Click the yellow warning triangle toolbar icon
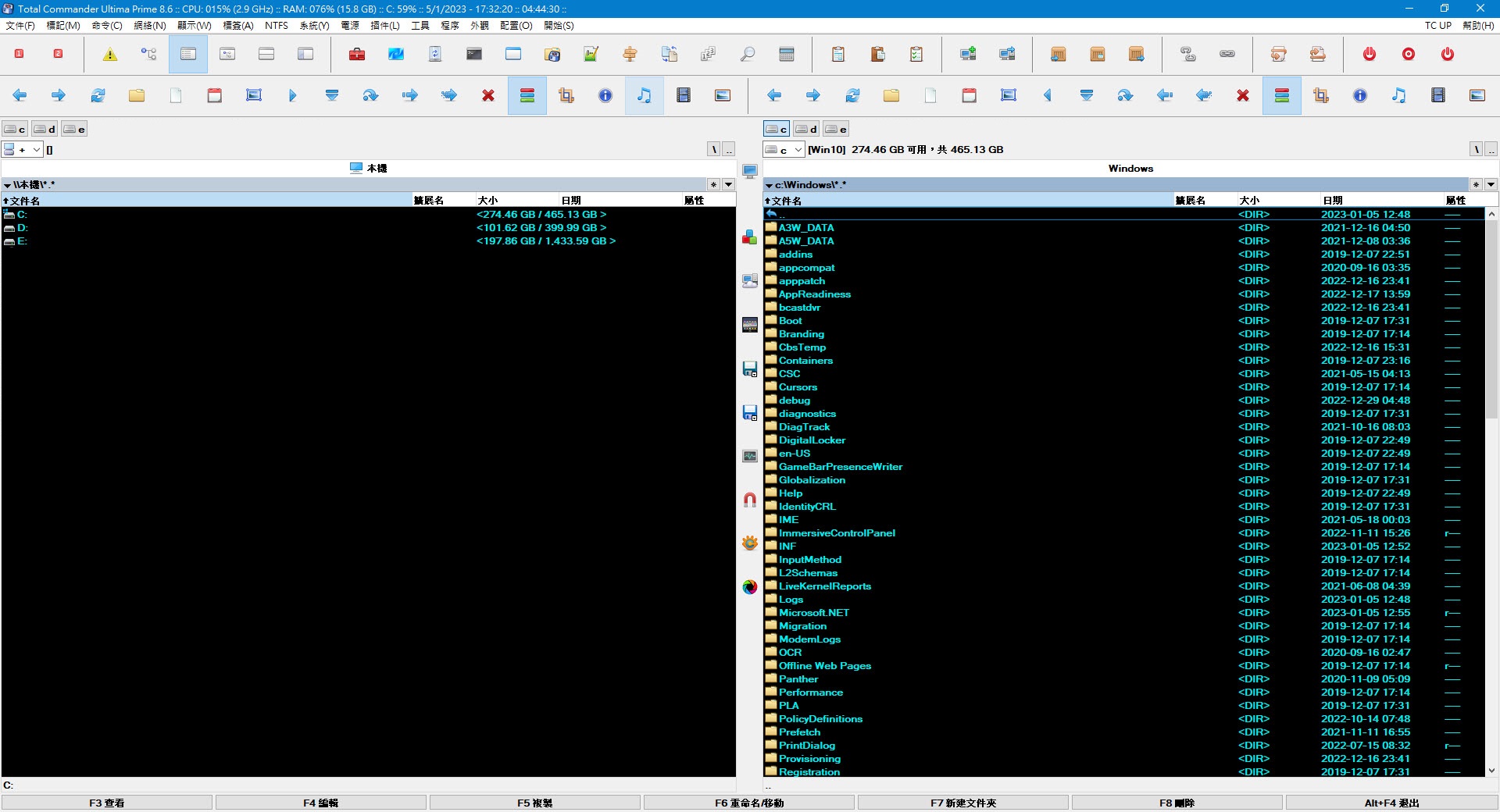Viewport: 1500px width, 812px height. [x=110, y=54]
